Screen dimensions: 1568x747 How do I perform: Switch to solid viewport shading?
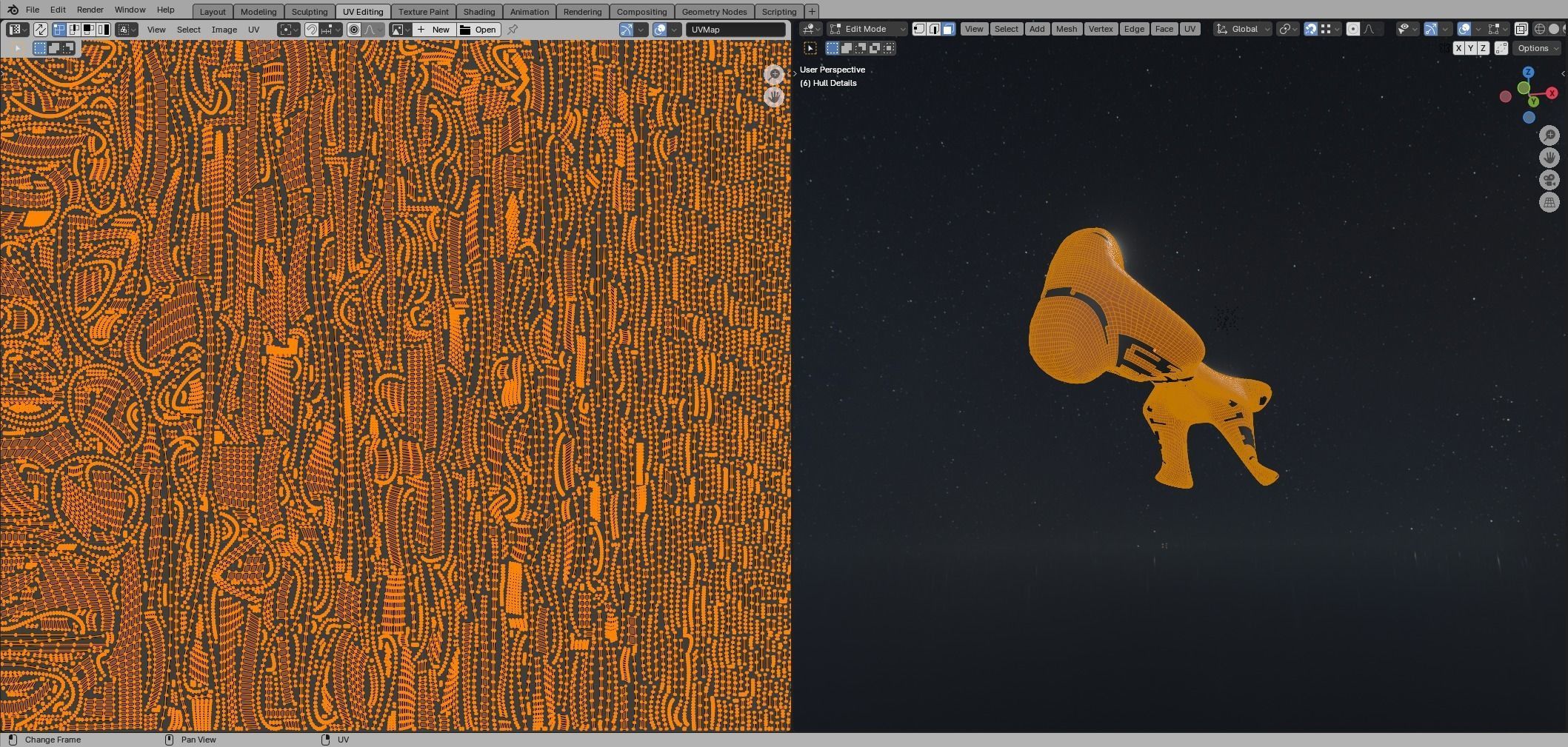click(x=1554, y=29)
